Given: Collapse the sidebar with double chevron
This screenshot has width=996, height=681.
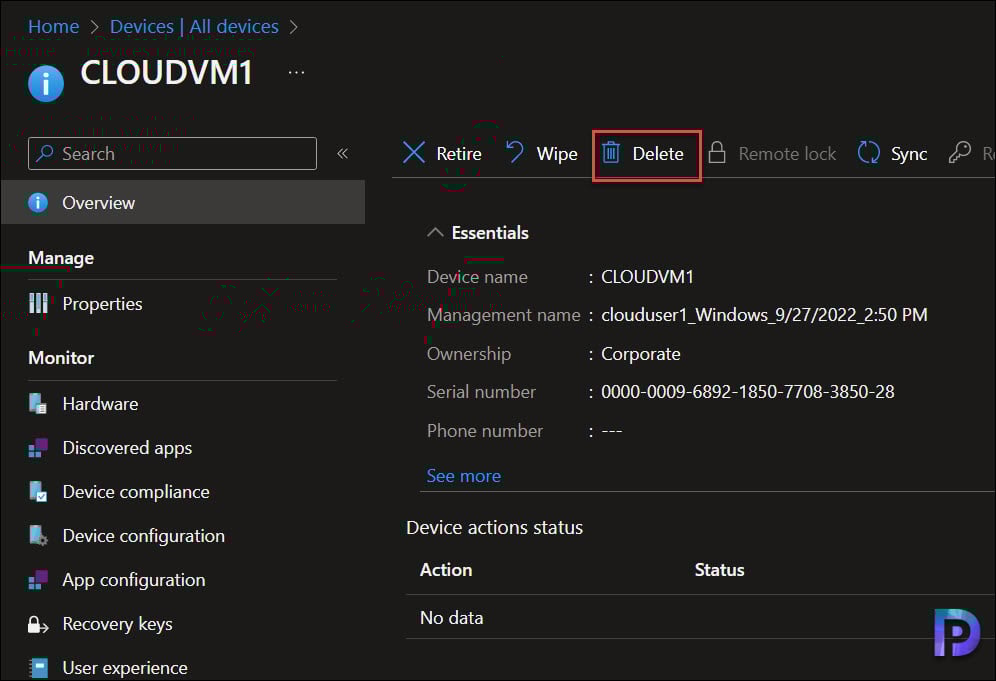Looking at the screenshot, I should pyautogui.click(x=342, y=153).
